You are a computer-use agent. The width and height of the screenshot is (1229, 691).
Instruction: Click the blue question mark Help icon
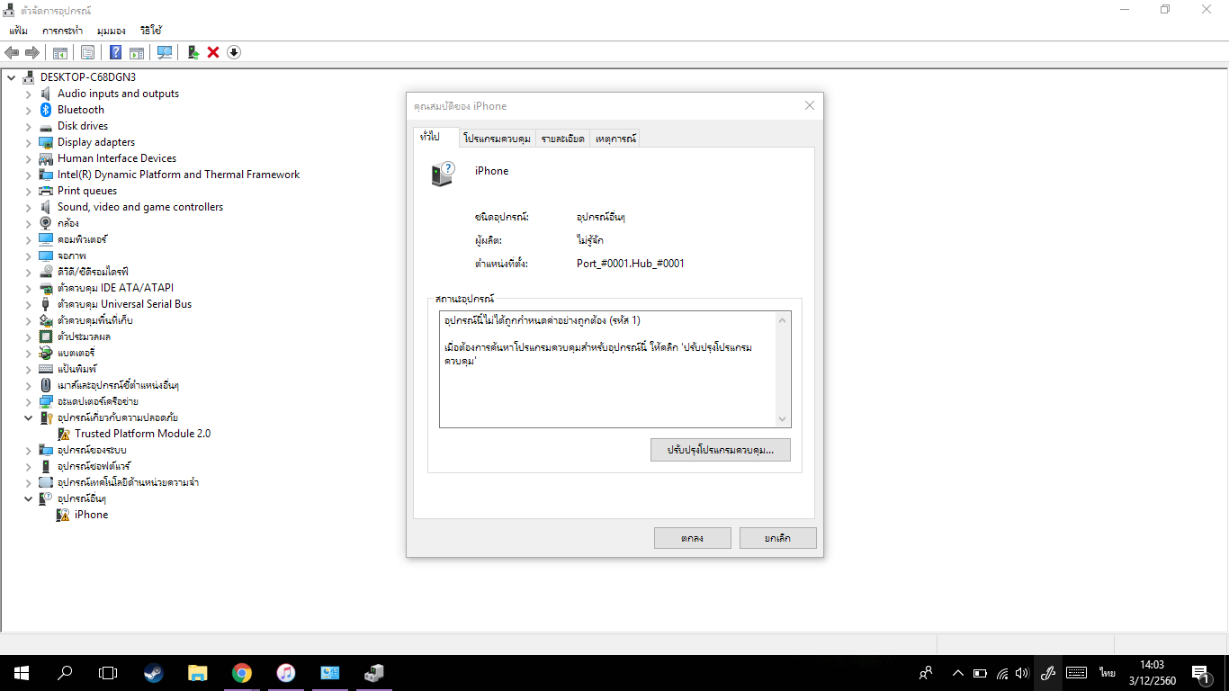point(116,52)
